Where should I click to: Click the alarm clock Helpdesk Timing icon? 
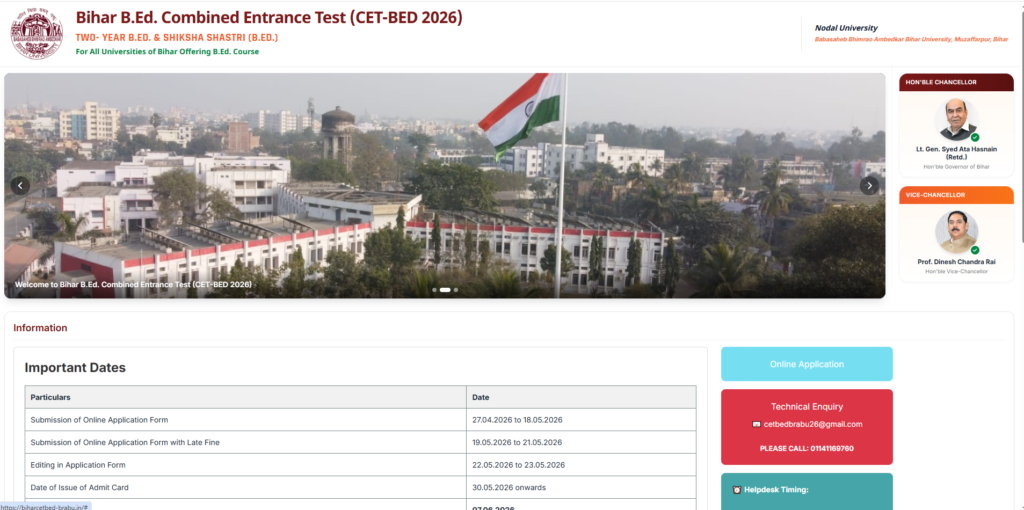(737, 490)
